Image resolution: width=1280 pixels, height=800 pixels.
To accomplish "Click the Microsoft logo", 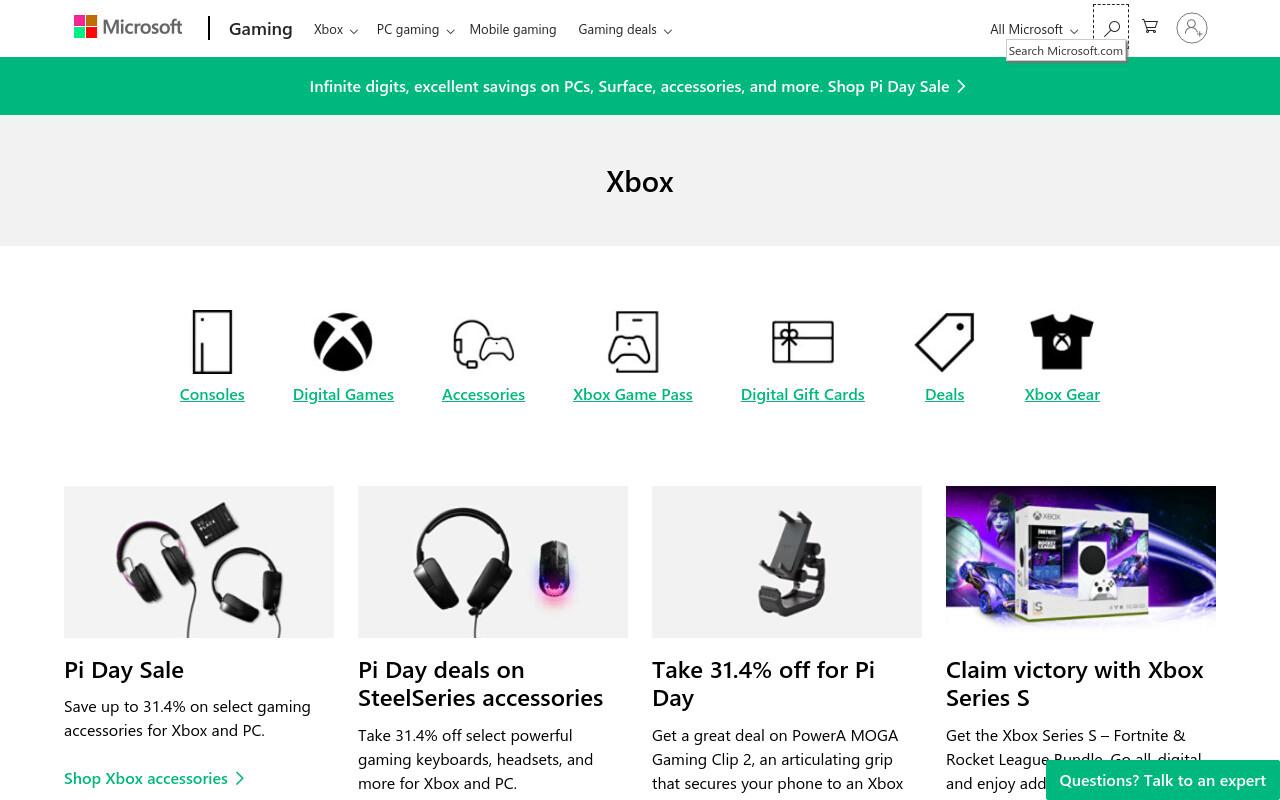I will (128, 27).
